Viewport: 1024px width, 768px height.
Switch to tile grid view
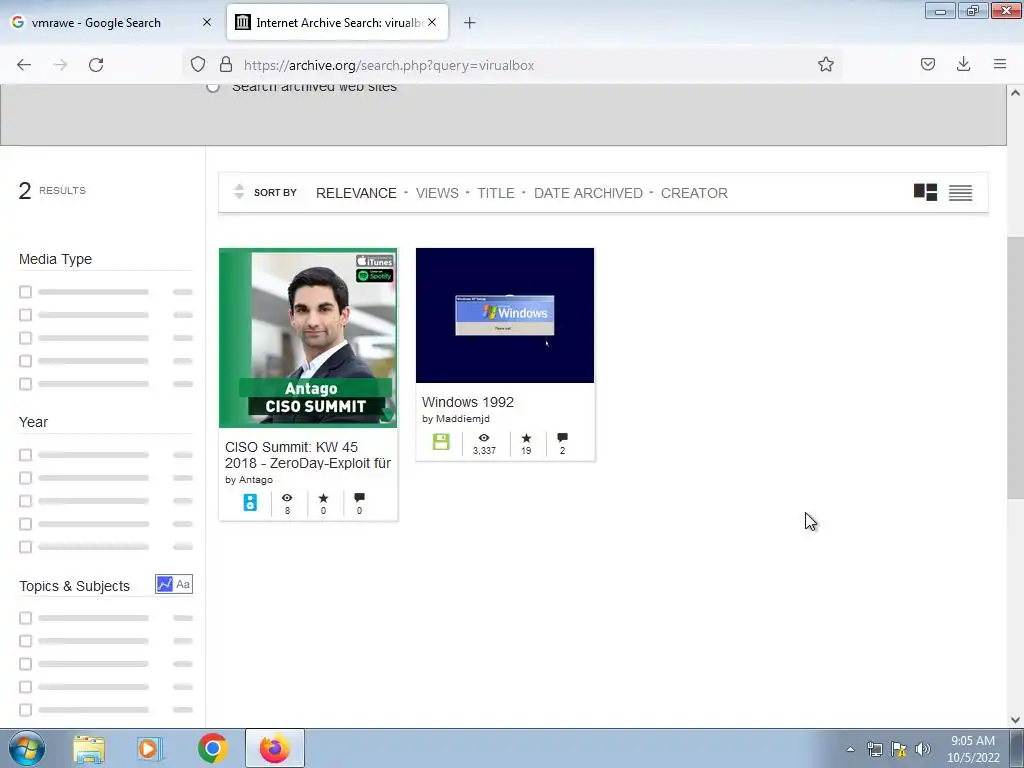[925, 192]
